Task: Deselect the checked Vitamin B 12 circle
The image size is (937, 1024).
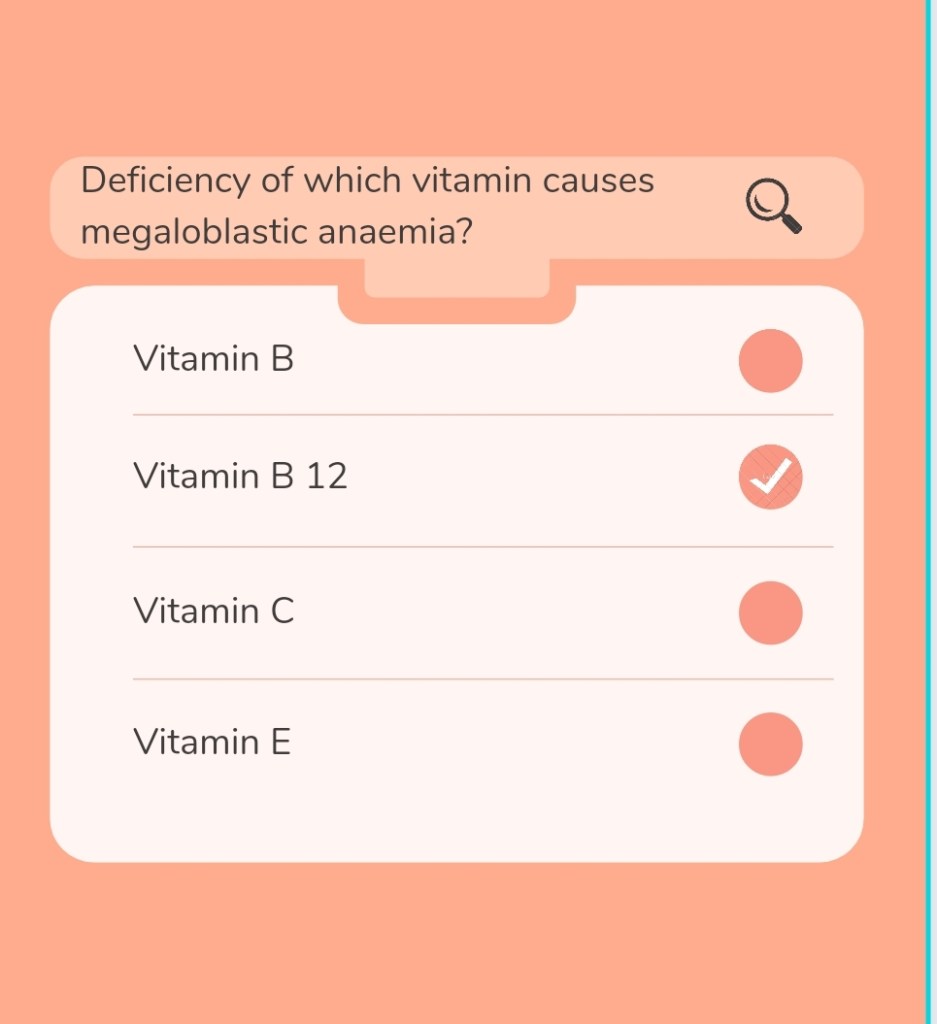Action: [770, 478]
